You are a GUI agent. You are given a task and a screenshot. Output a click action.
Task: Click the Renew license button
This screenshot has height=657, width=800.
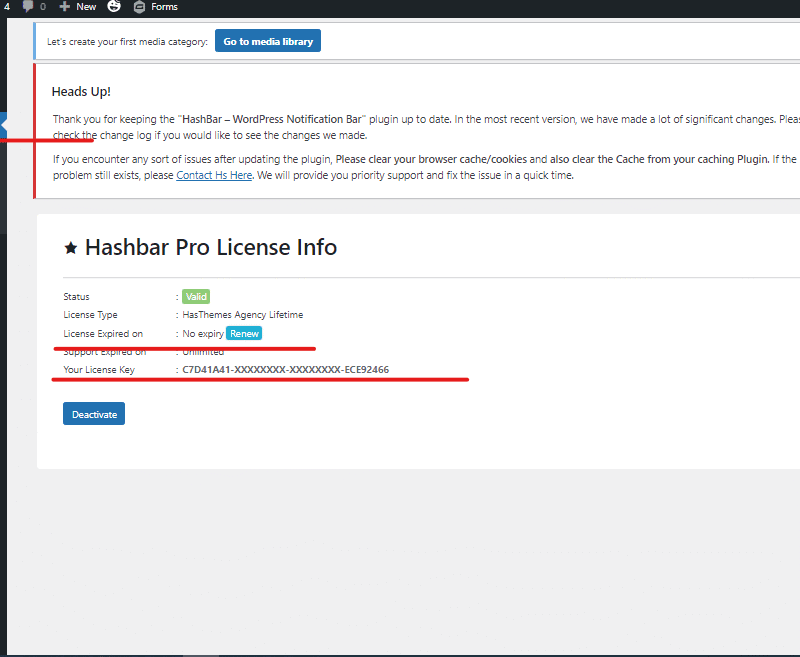click(244, 334)
